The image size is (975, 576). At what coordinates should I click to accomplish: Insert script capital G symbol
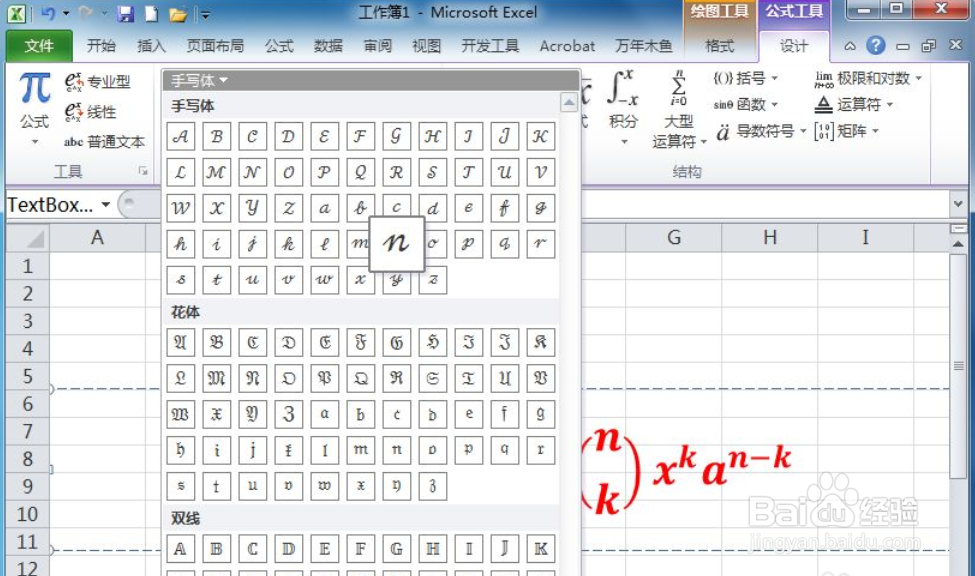[x=396, y=136]
